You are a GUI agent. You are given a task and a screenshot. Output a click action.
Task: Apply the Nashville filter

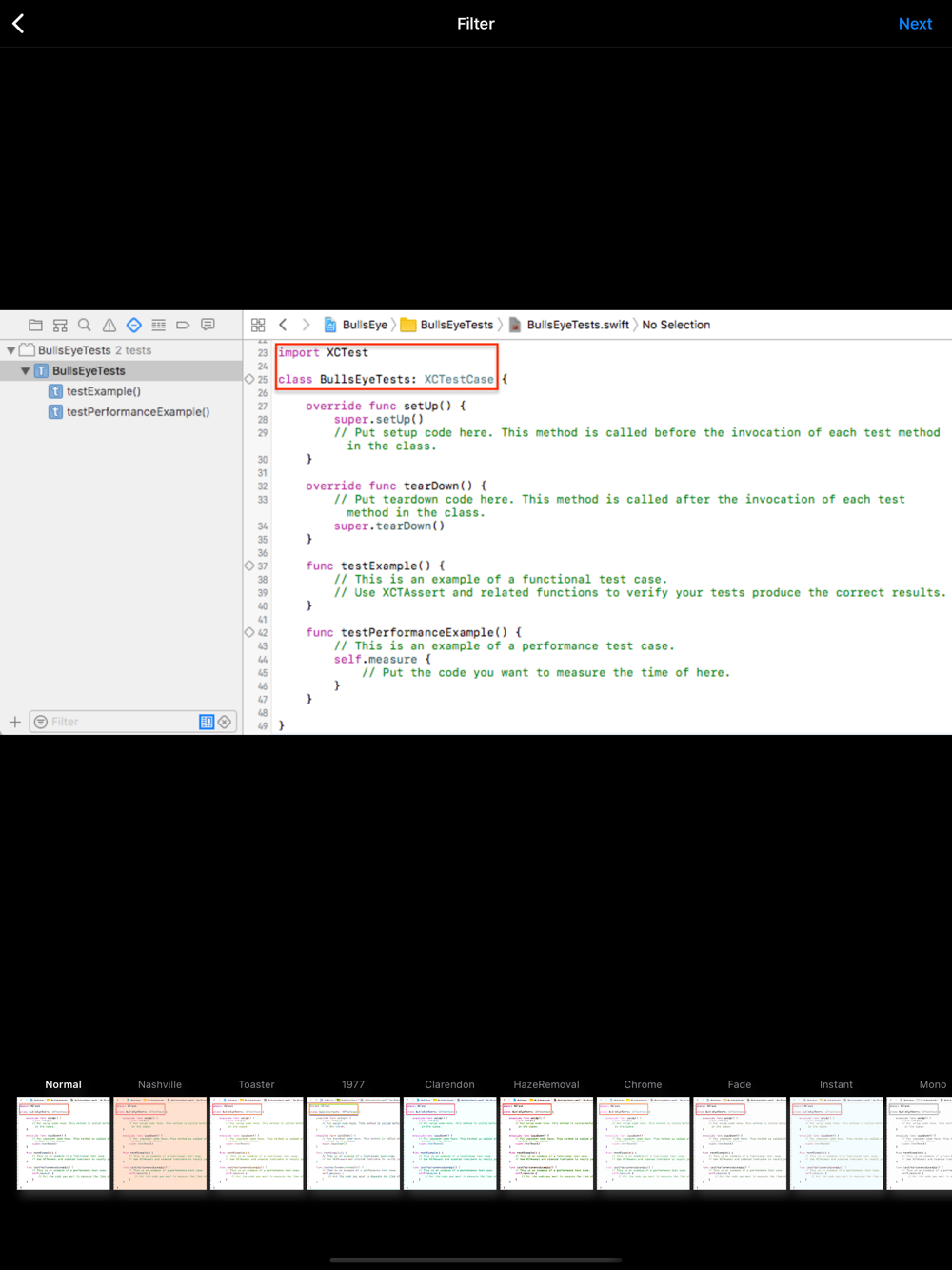click(x=160, y=1142)
